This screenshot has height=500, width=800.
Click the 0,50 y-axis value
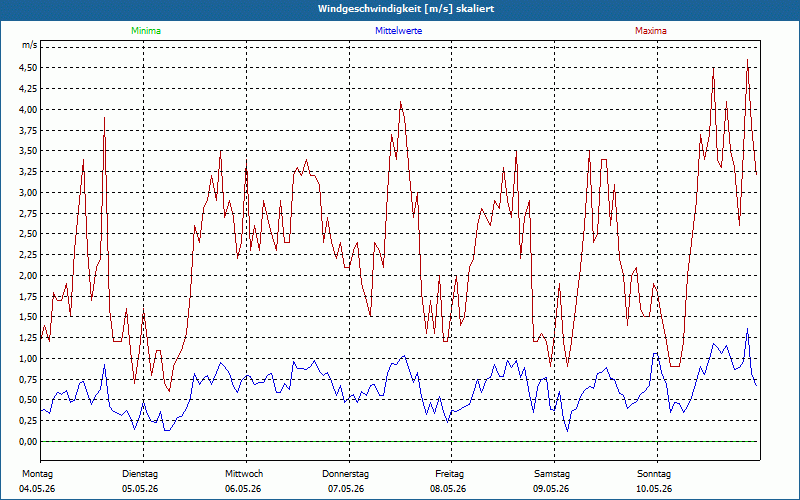[x=28, y=400]
